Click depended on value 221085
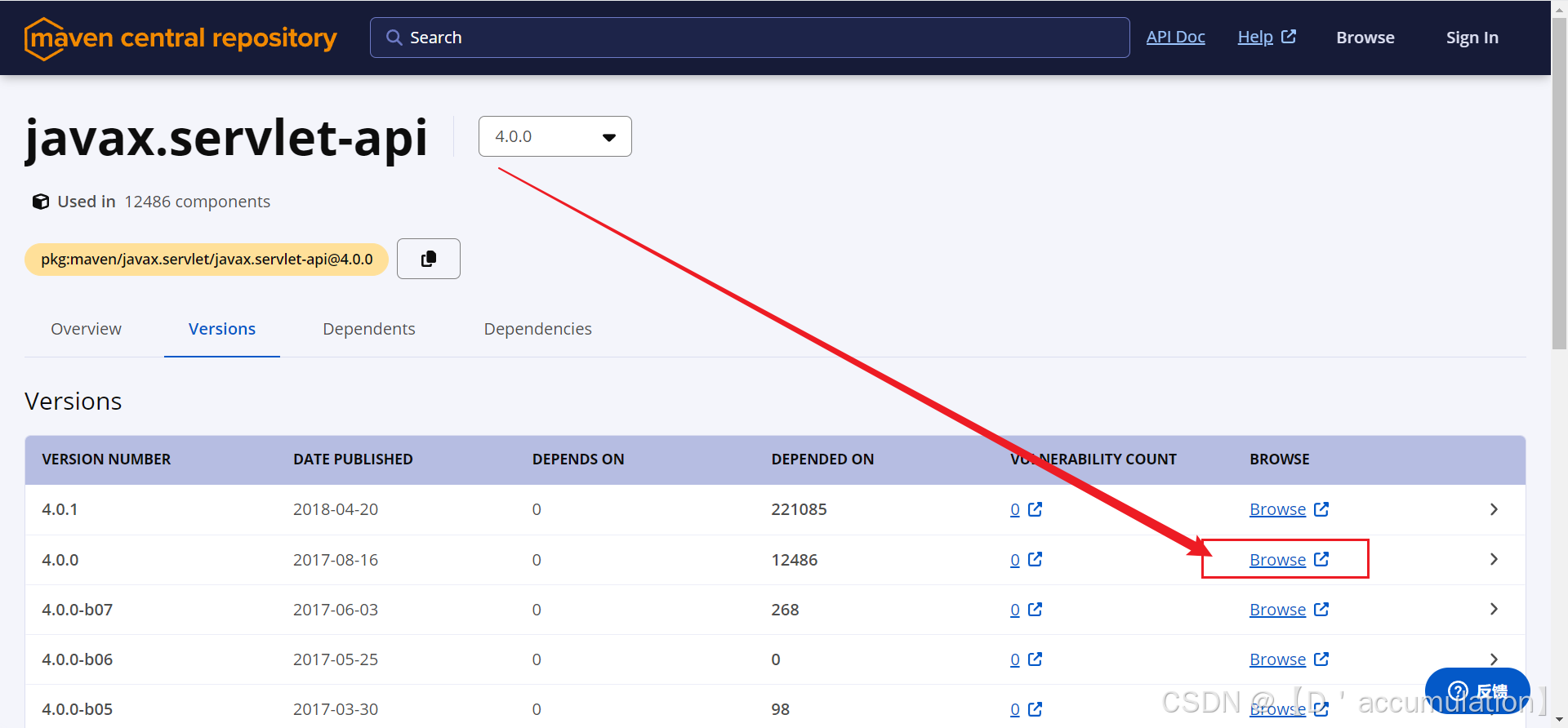The image size is (1568, 728). point(799,509)
